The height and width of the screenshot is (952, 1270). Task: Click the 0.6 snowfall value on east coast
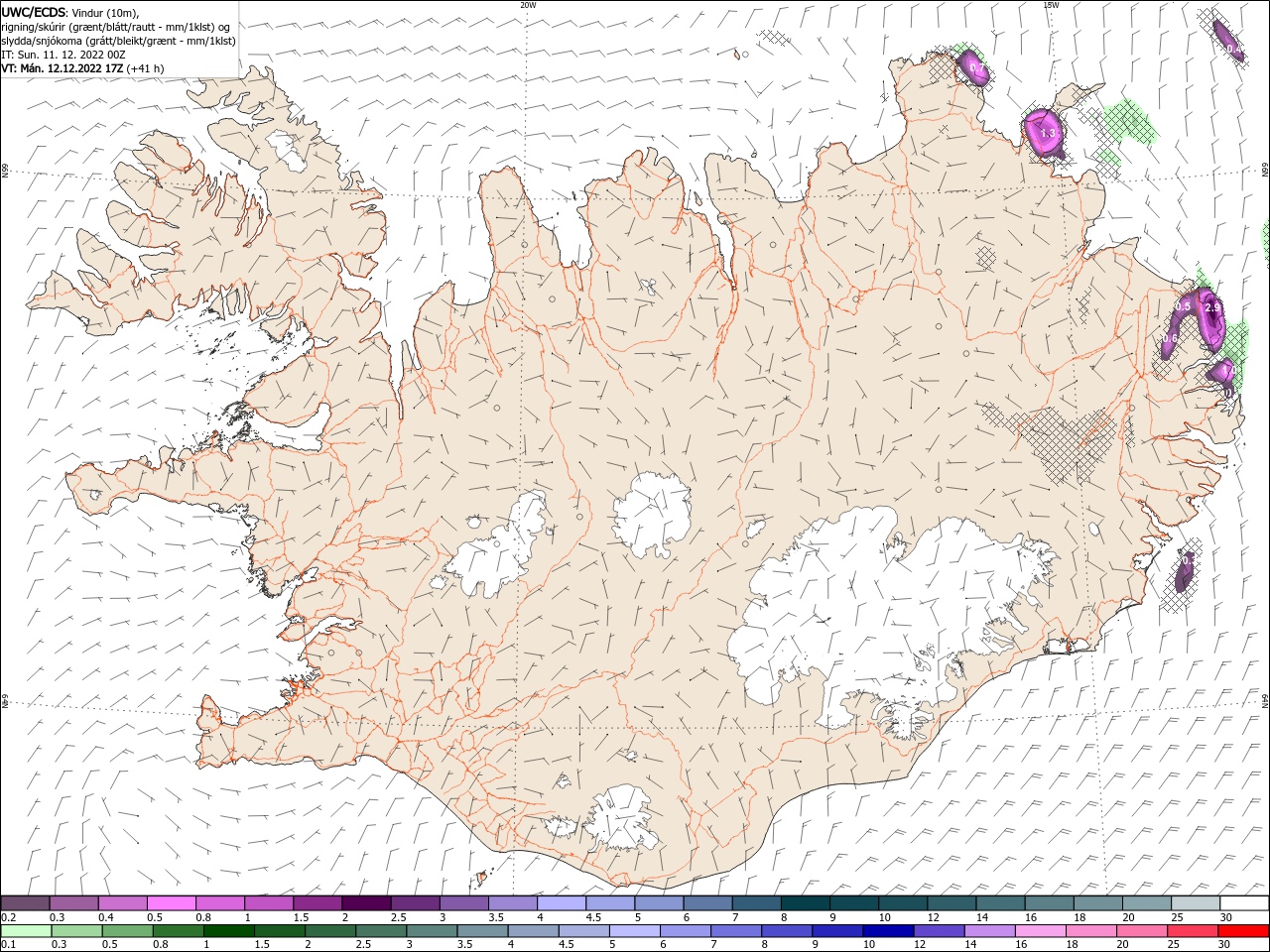click(x=1170, y=339)
